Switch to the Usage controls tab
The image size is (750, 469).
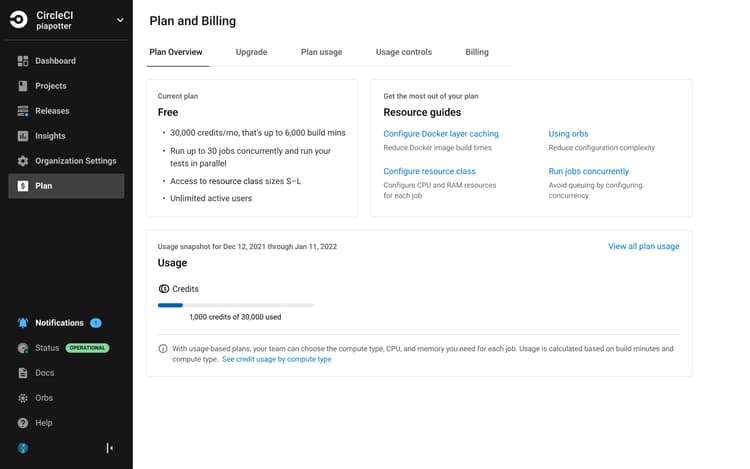tap(403, 52)
